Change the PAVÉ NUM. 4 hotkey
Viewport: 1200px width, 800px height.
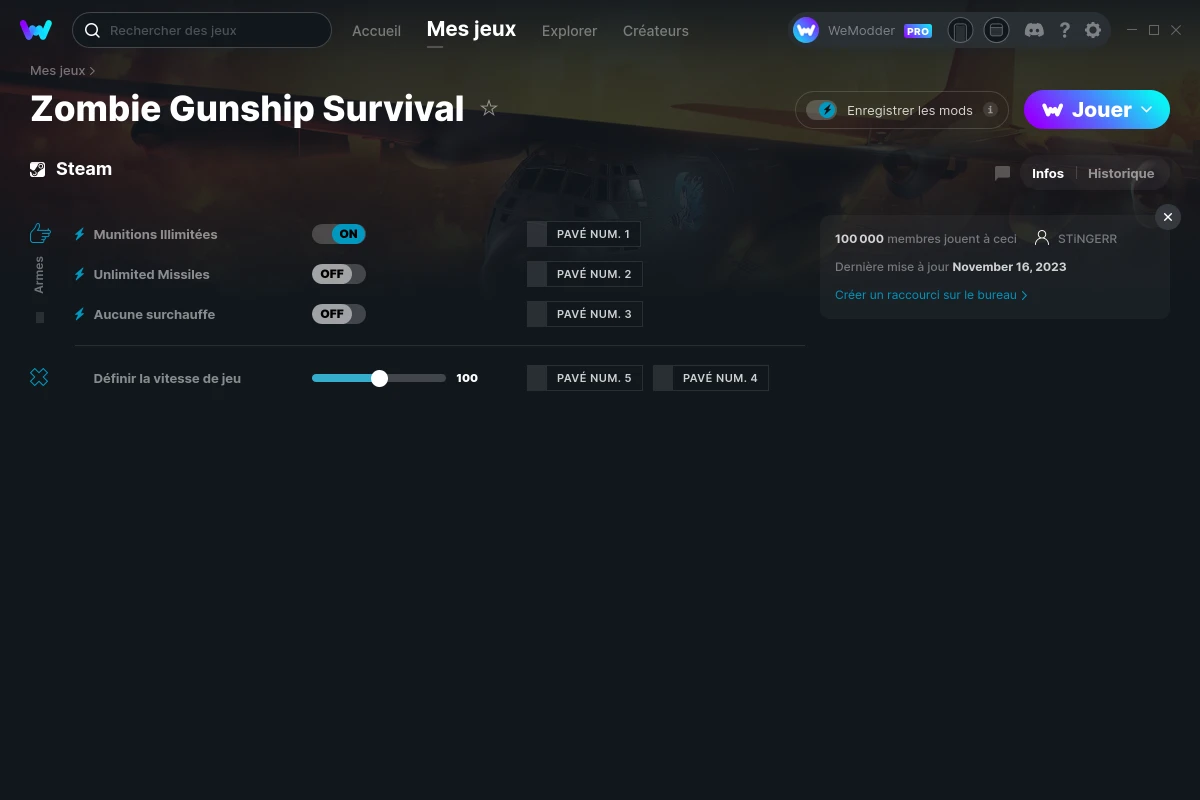pos(711,378)
